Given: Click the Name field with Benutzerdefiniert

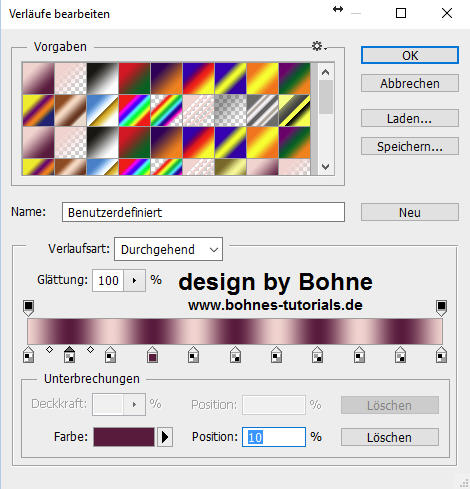Looking at the screenshot, I should (x=203, y=212).
